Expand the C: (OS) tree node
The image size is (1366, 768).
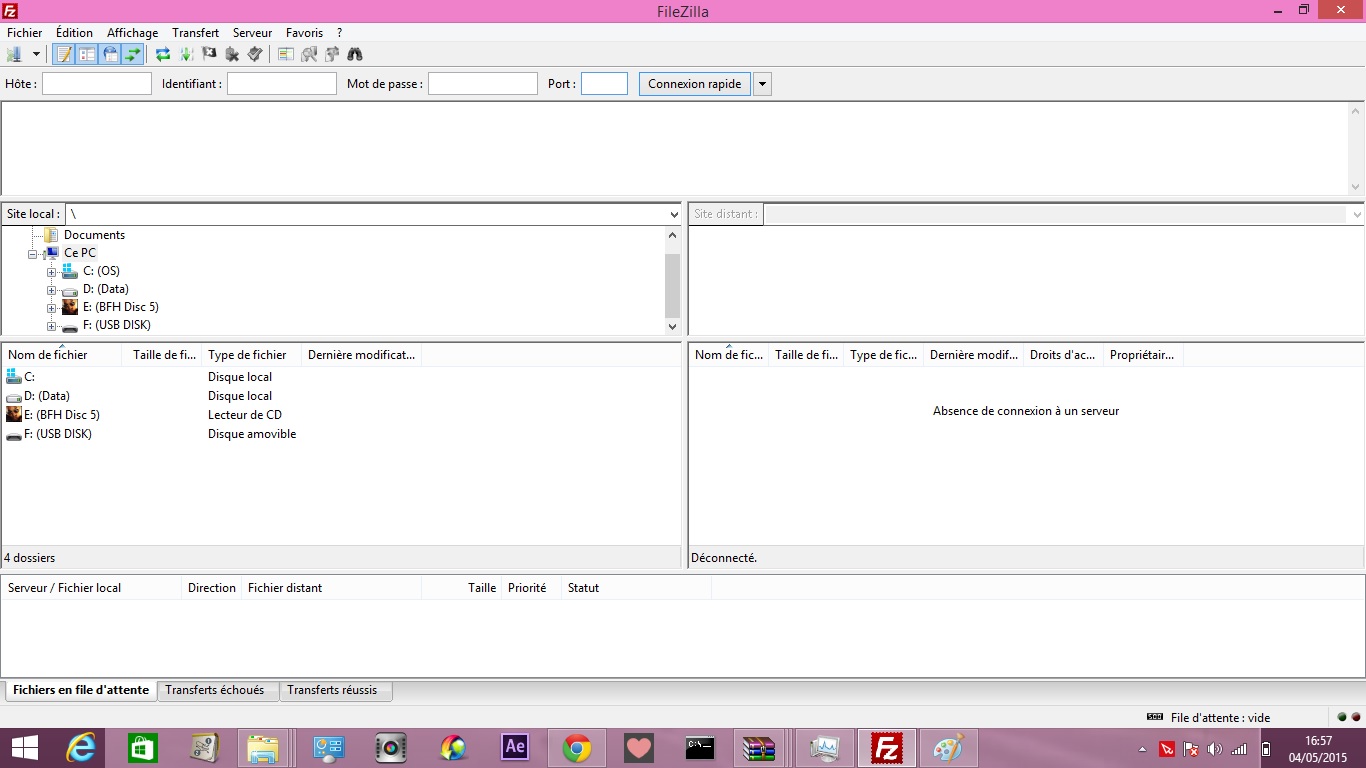[x=52, y=272]
